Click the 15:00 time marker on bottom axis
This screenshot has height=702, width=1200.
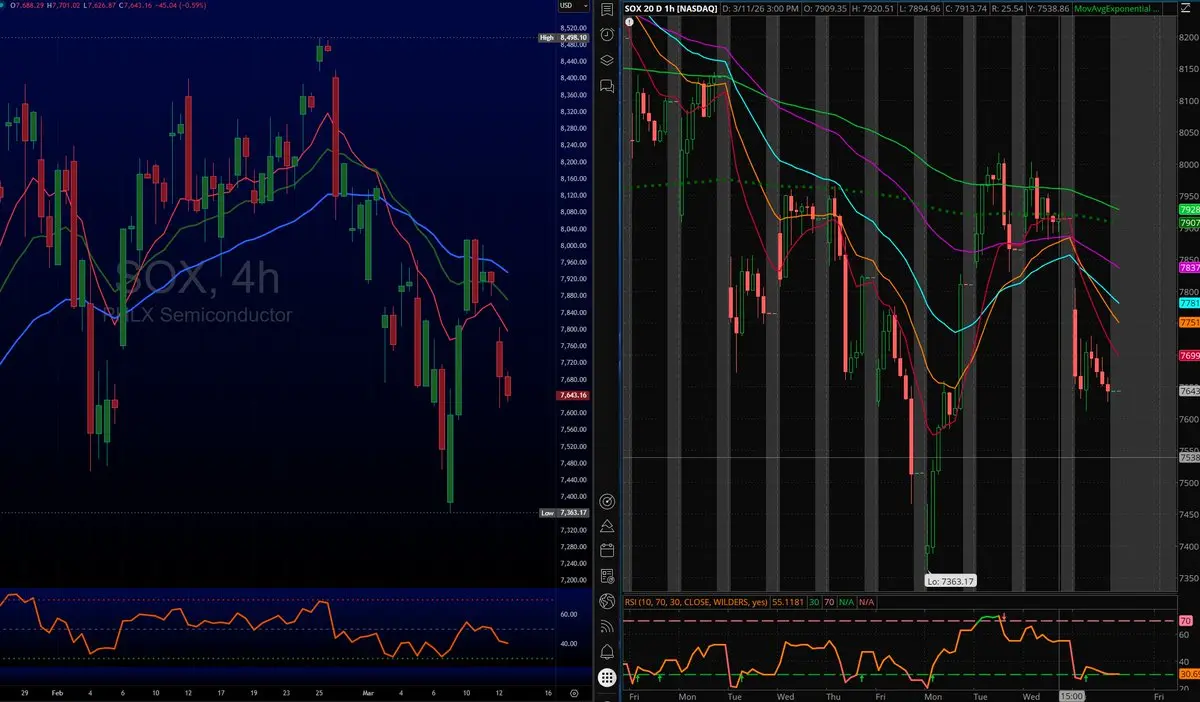click(1074, 694)
